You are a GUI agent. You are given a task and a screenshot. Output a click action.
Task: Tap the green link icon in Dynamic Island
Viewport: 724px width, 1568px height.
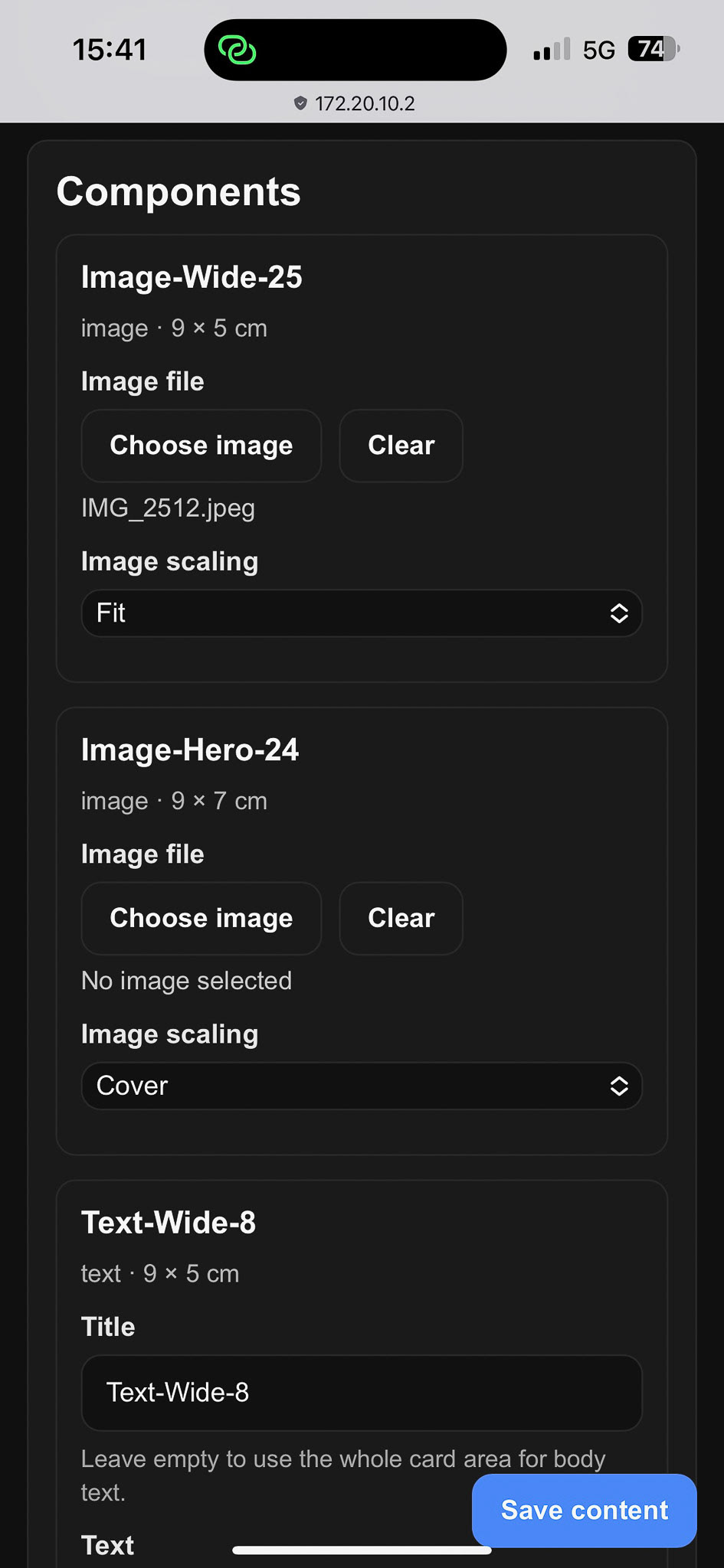pos(238,49)
